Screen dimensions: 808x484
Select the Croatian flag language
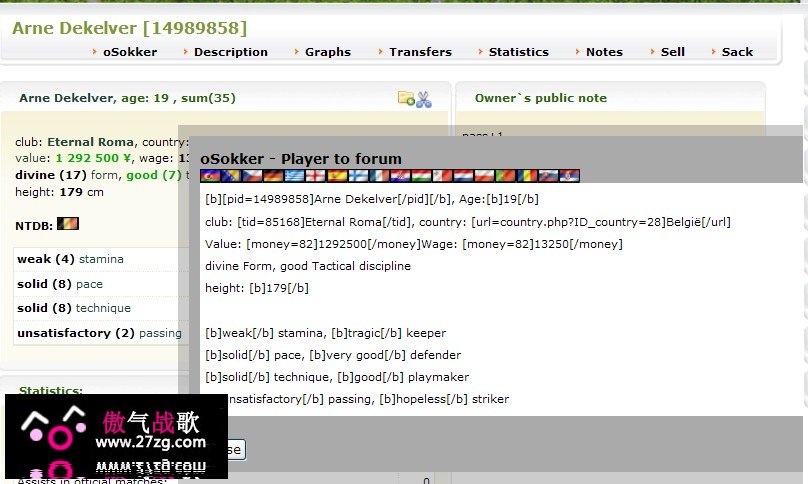coord(400,176)
